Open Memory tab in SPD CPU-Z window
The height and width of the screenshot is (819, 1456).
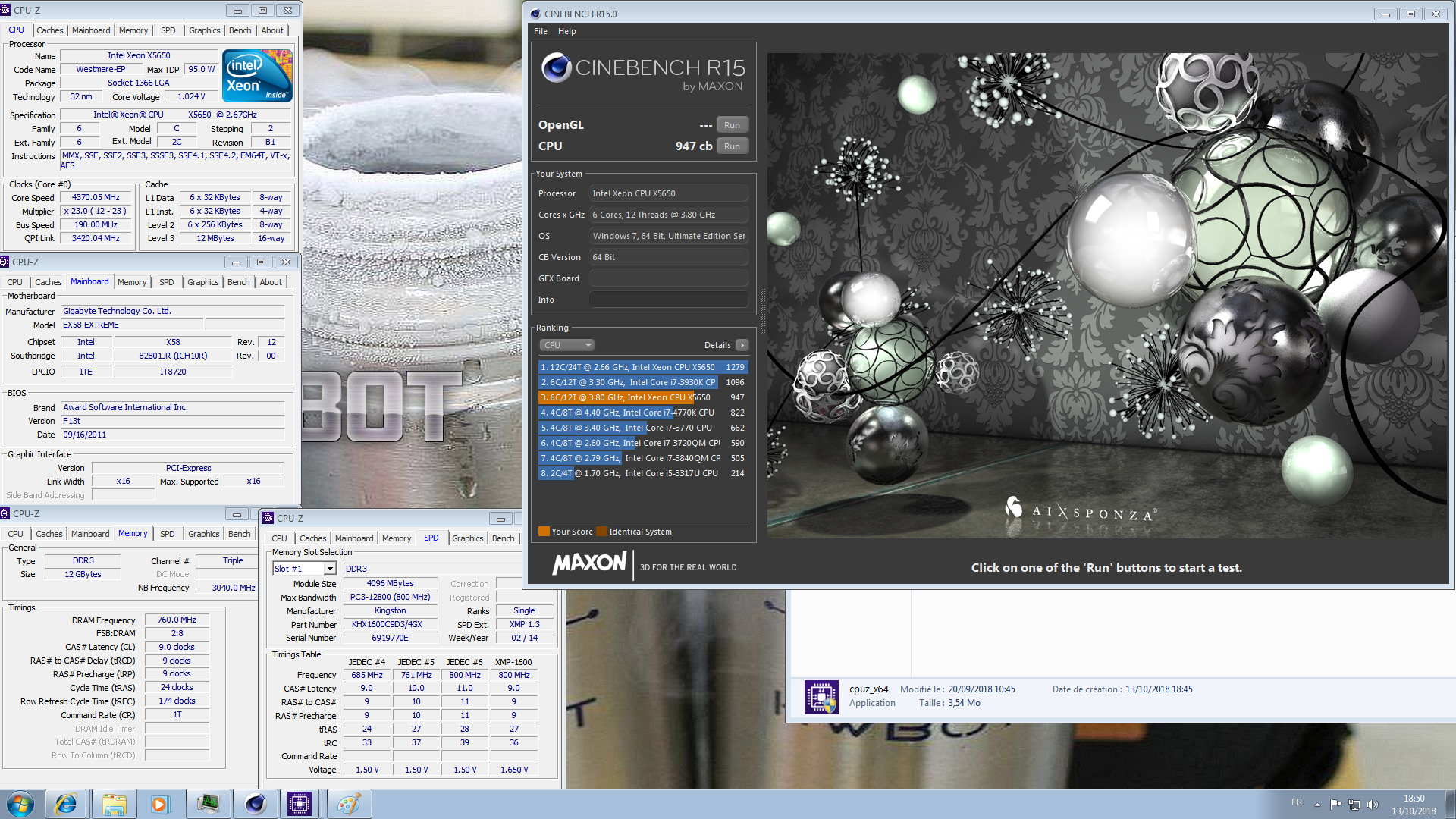click(397, 538)
